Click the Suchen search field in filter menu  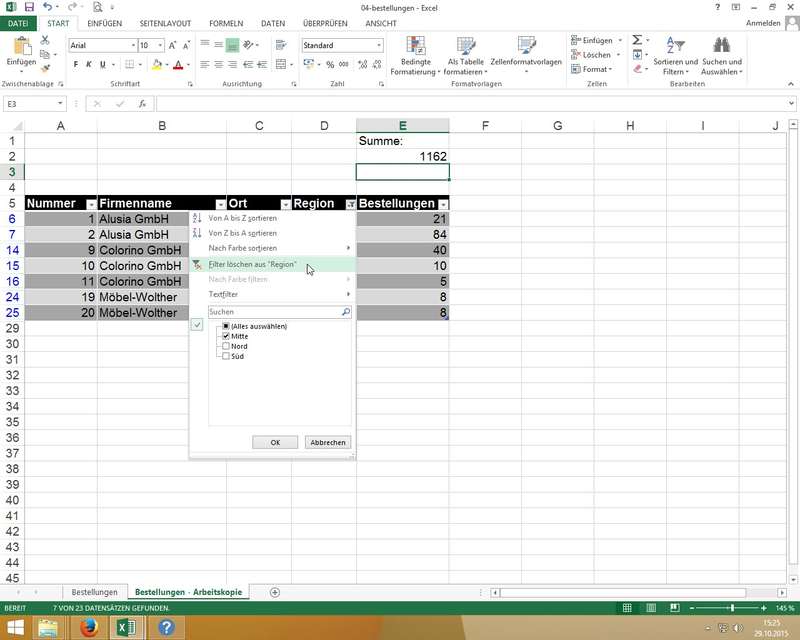coord(273,312)
